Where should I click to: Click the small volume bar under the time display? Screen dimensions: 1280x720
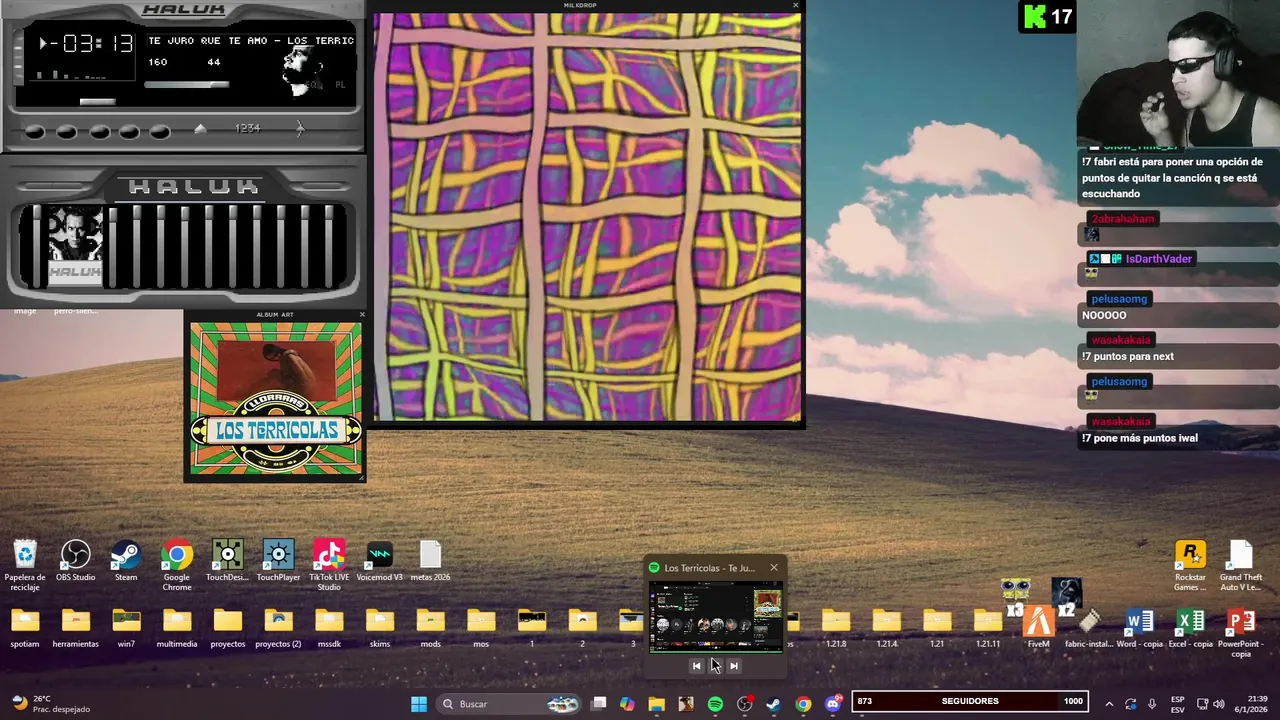[x=97, y=101]
